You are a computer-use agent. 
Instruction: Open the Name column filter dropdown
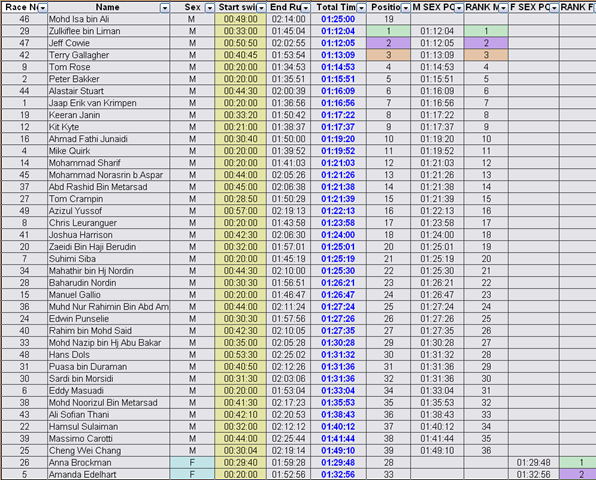pyautogui.click(x=165, y=8)
